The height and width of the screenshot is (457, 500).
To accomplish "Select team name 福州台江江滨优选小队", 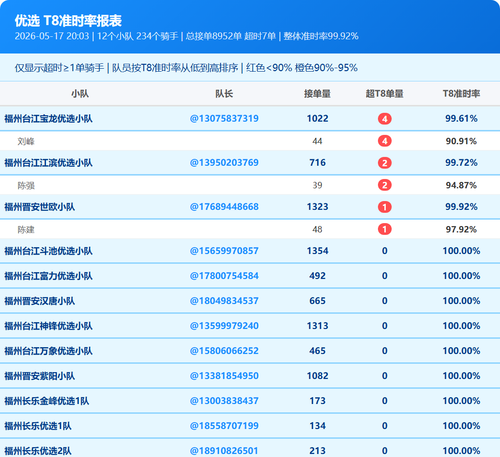I will point(48,163).
